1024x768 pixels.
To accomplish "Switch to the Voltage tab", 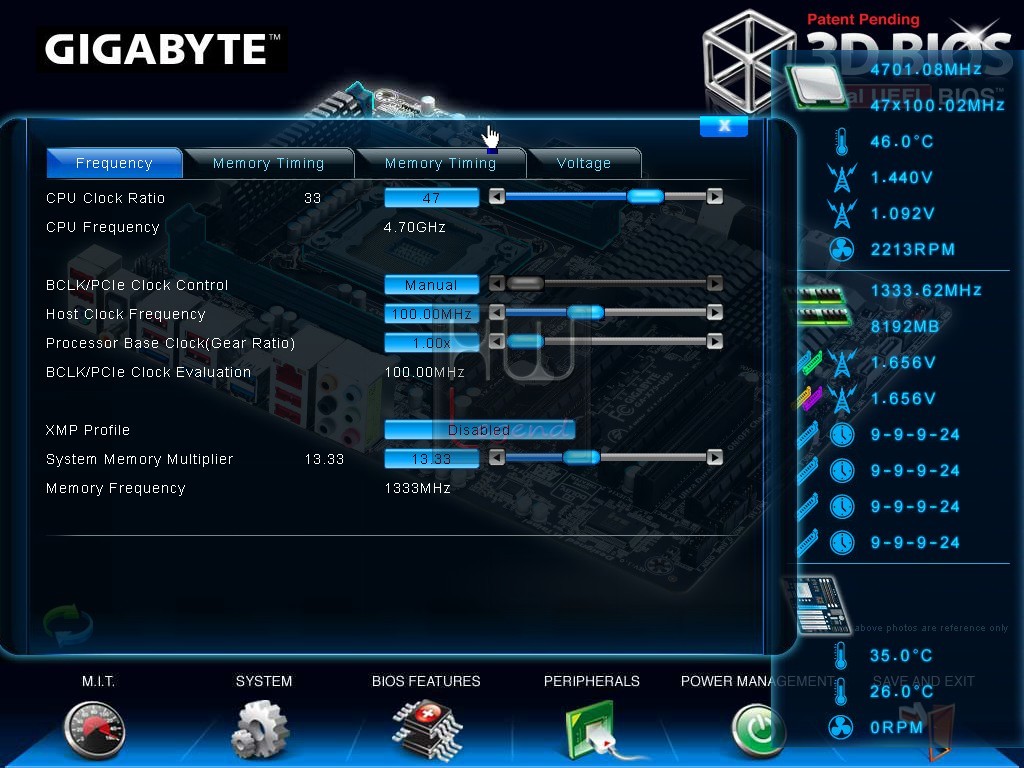I will point(584,163).
